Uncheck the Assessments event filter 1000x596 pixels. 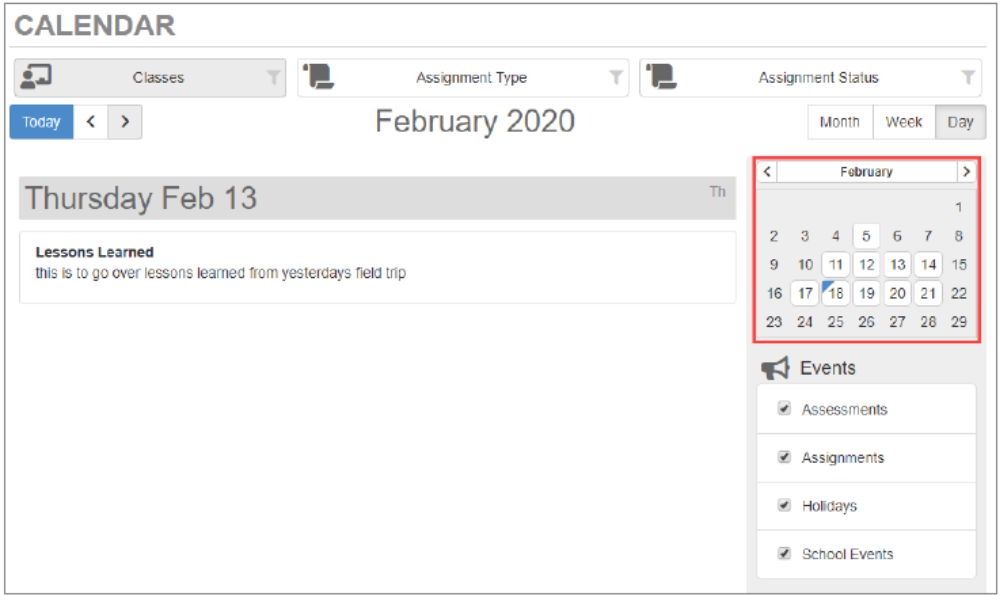pos(784,408)
